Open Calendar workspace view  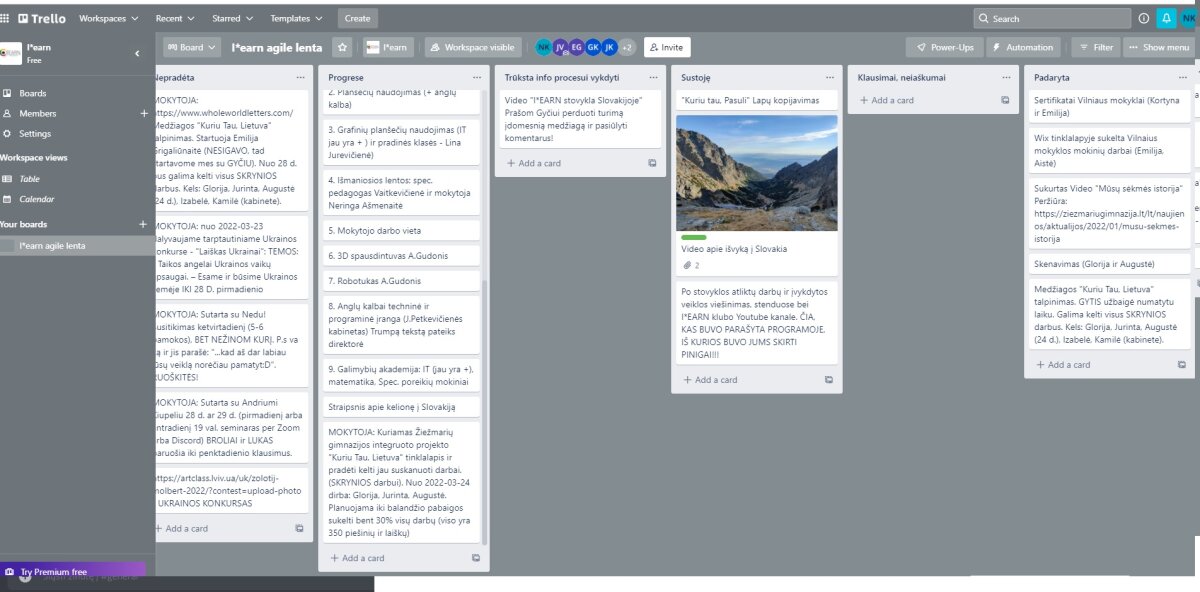pyautogui.click(x=37, y=199)
